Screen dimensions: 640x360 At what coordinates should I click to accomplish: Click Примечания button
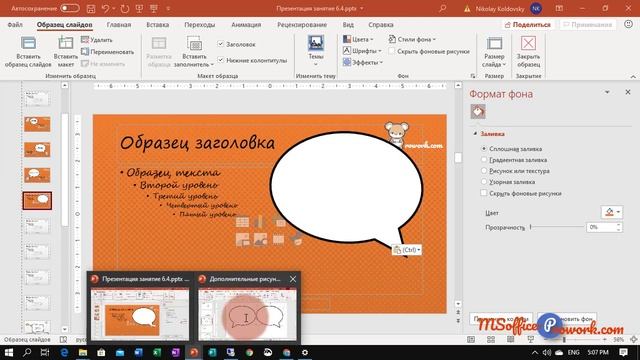point(587,25)
